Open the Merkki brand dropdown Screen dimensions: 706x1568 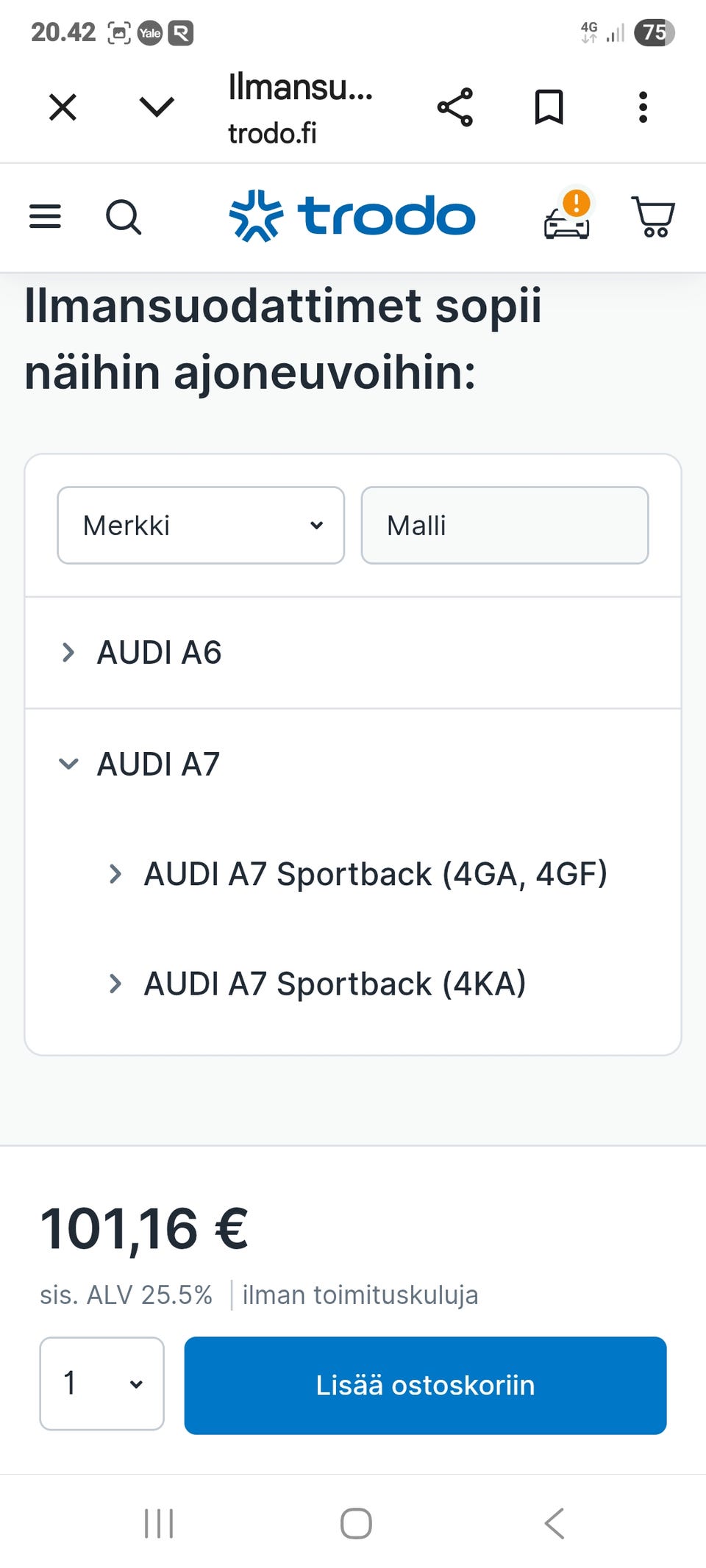pyautogui.click(x=201, y=526)
